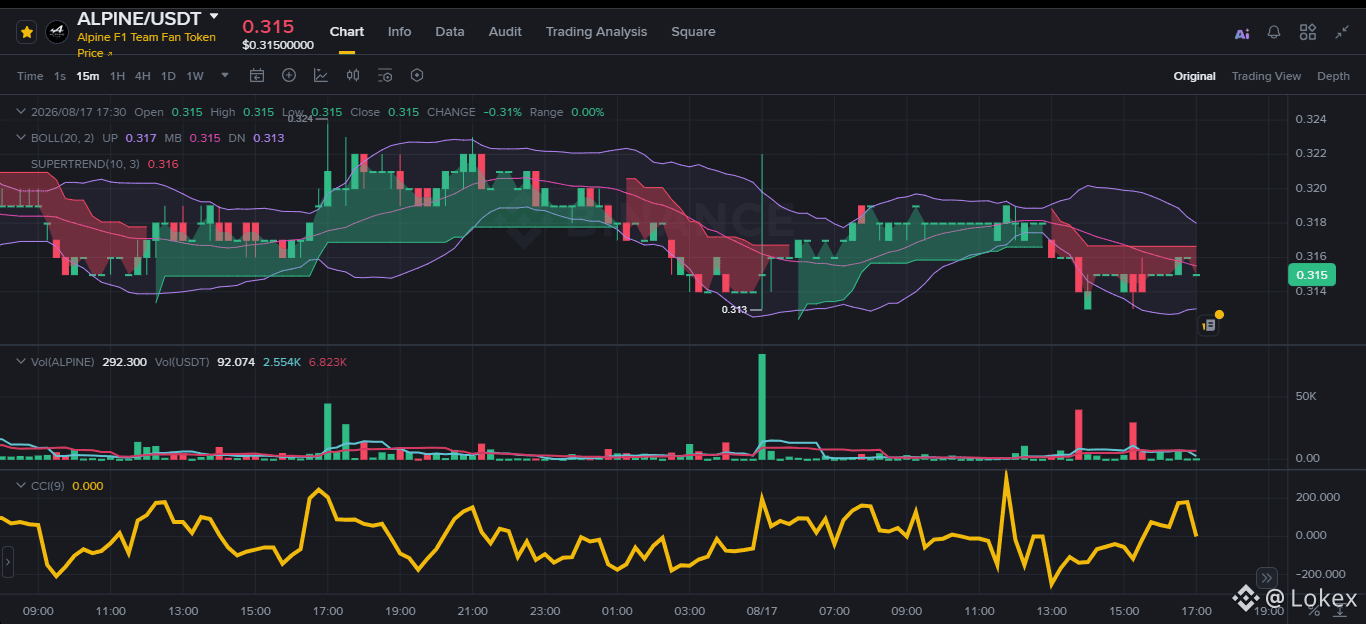Click the green 0.315 current price tag
The image size is (1366, 624).
tap(1311, 275)
